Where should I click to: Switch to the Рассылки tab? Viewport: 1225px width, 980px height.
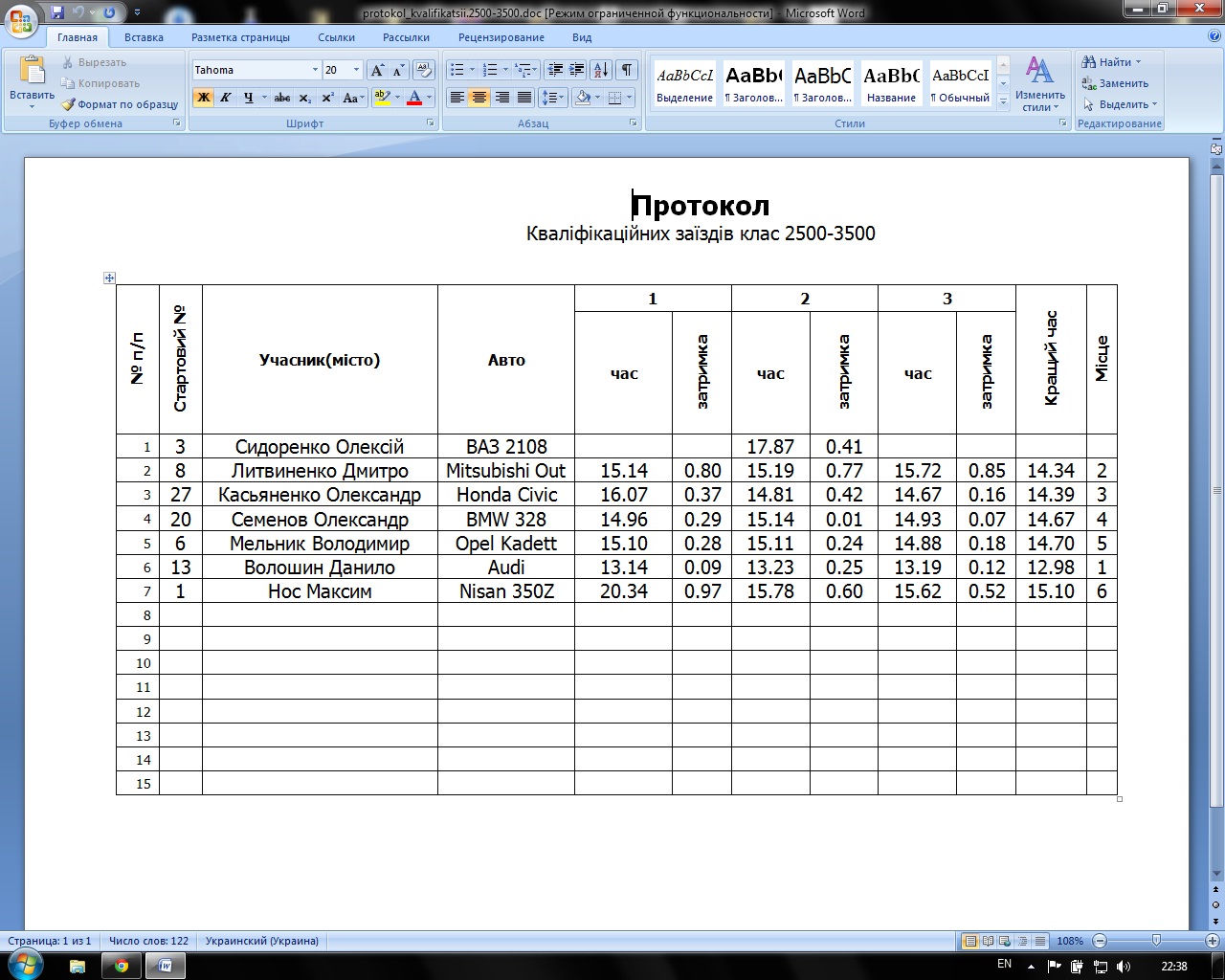[x=406, y=37]
